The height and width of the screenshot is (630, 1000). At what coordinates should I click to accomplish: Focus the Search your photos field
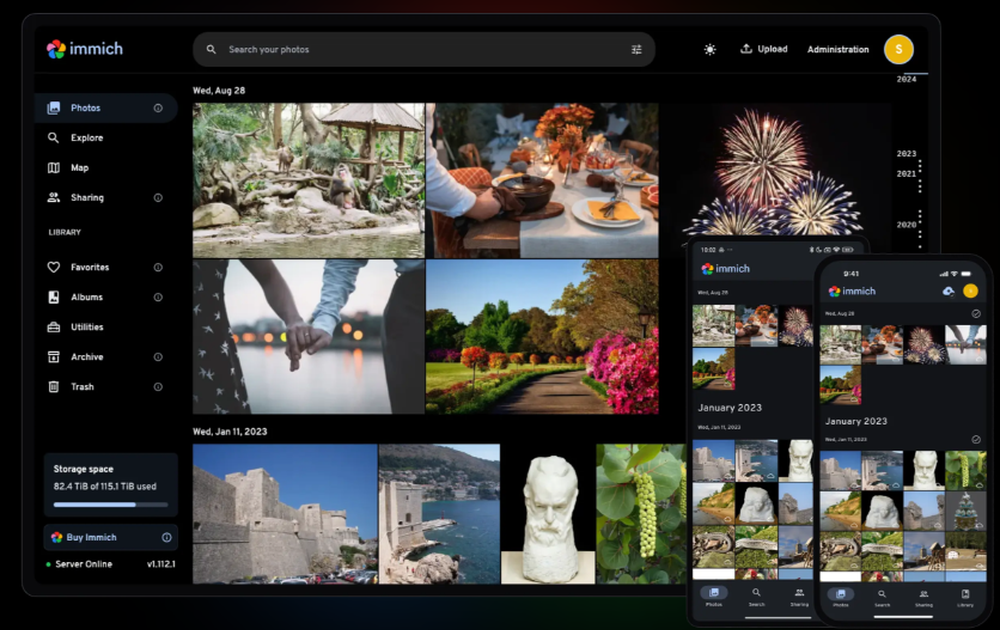(x=423, y=49)
